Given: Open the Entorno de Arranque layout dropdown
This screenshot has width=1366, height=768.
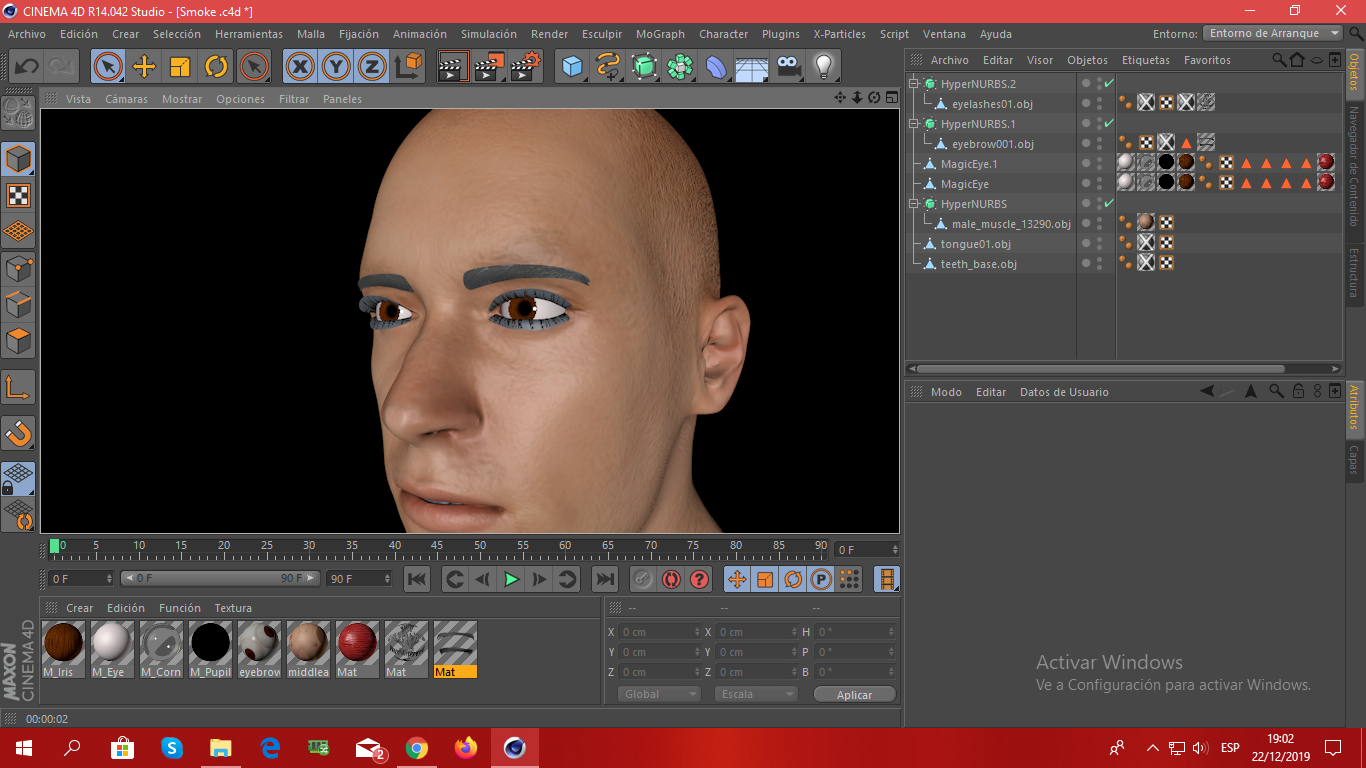Looking at the screenshot, I should pyautogui.click(x=1273, y=33).
